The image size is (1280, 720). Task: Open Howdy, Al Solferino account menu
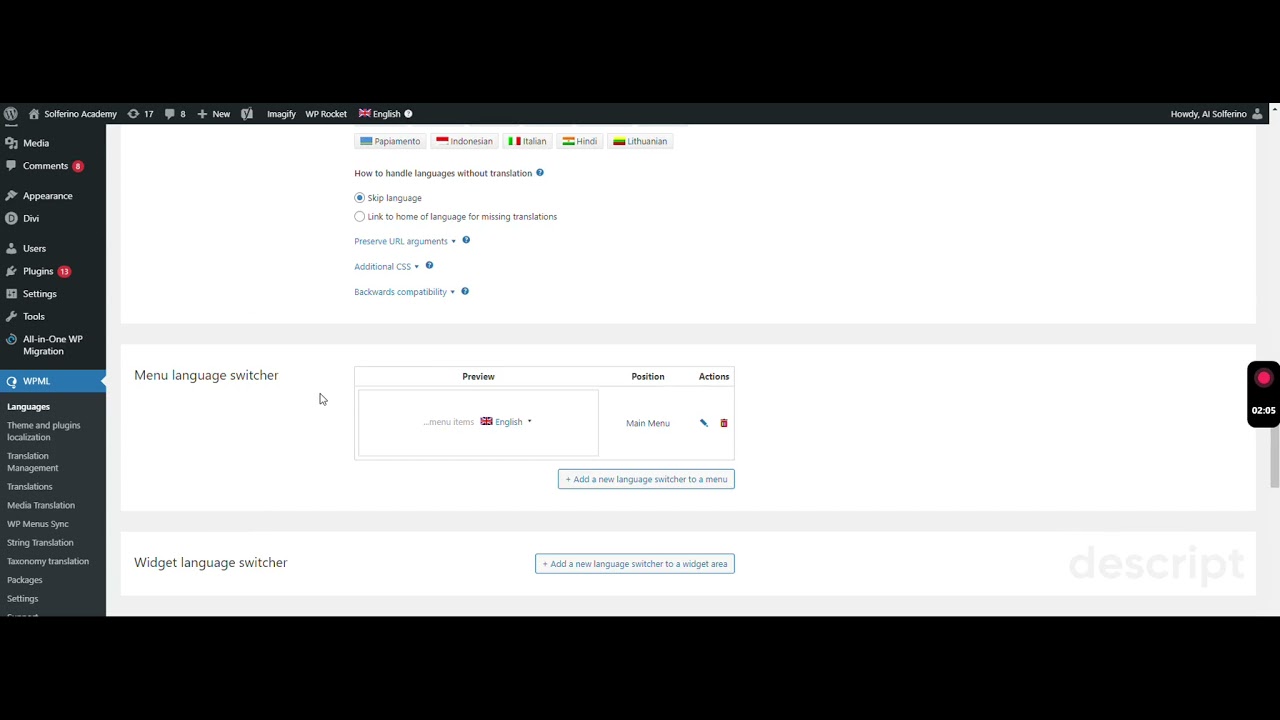tap(1217, 114)
